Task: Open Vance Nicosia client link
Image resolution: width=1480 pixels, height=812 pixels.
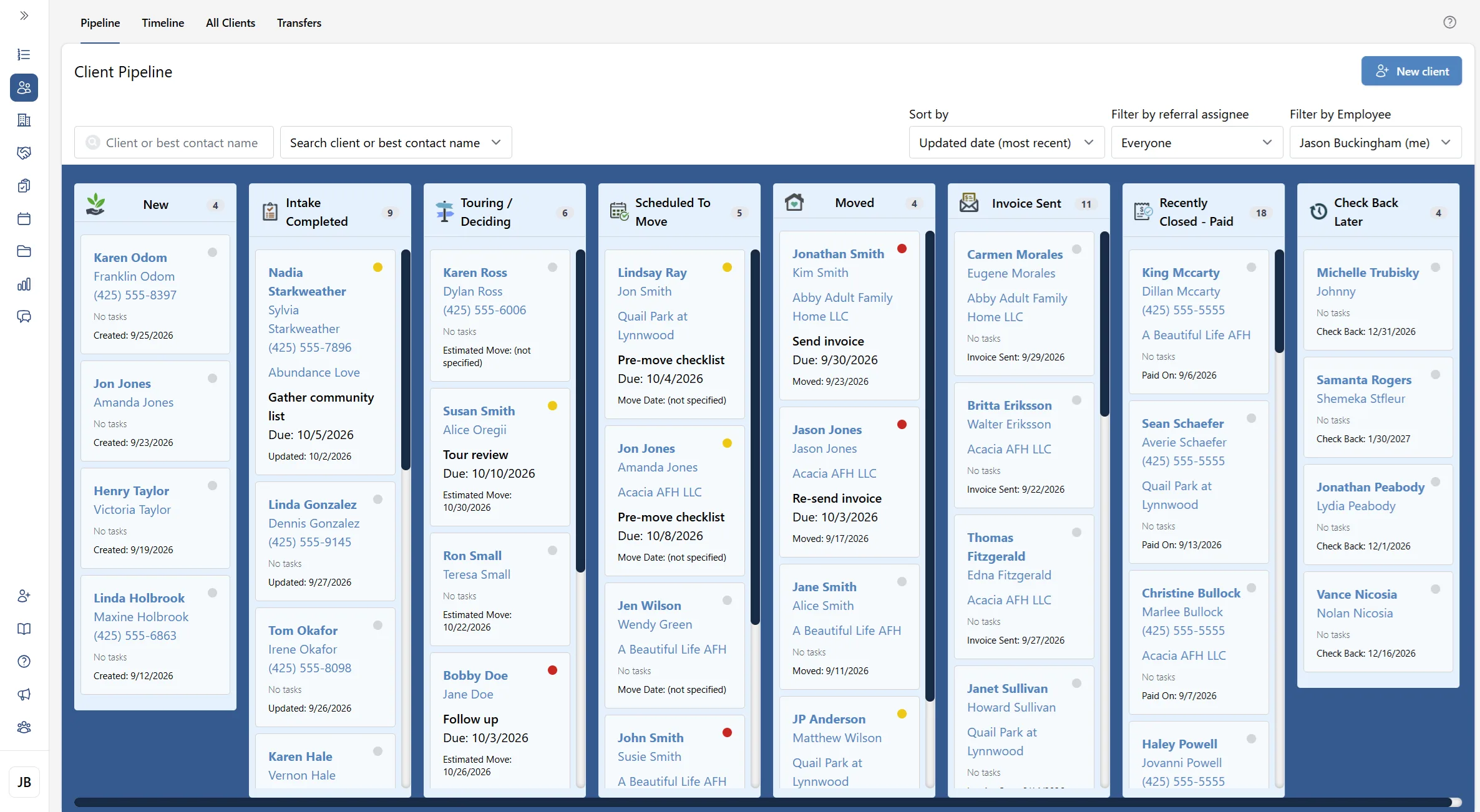Action: tap(1356, 594)
